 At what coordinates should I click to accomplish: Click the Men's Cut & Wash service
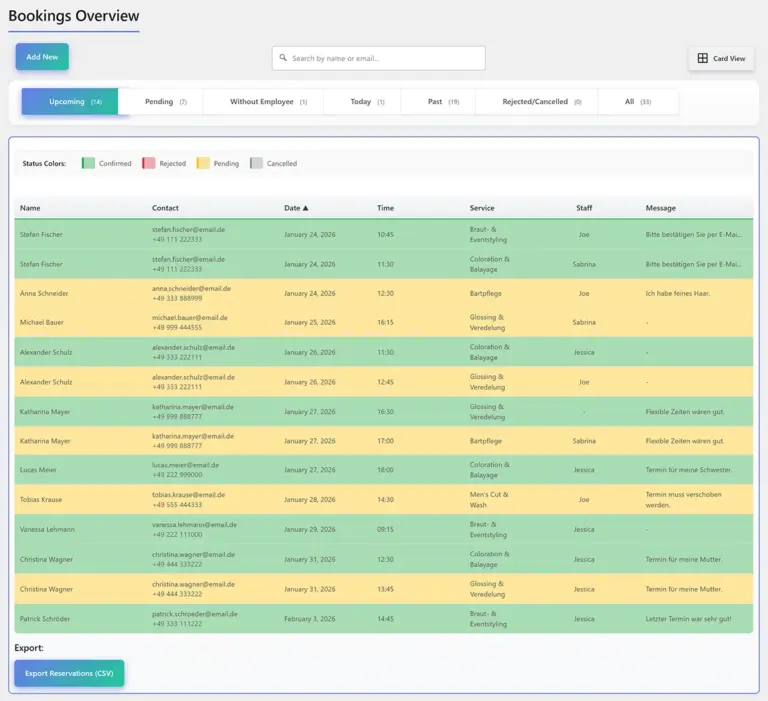489,500
